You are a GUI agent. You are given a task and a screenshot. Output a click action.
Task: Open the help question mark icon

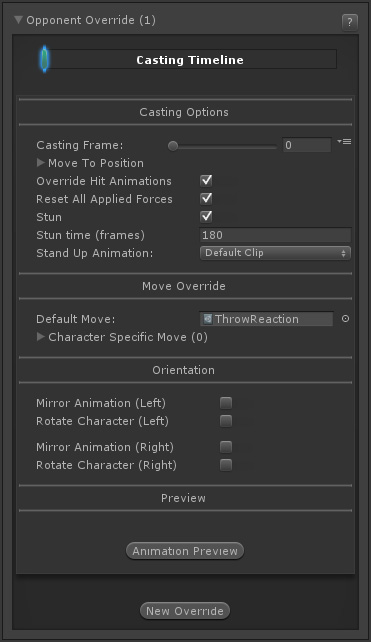pos(349,22)
